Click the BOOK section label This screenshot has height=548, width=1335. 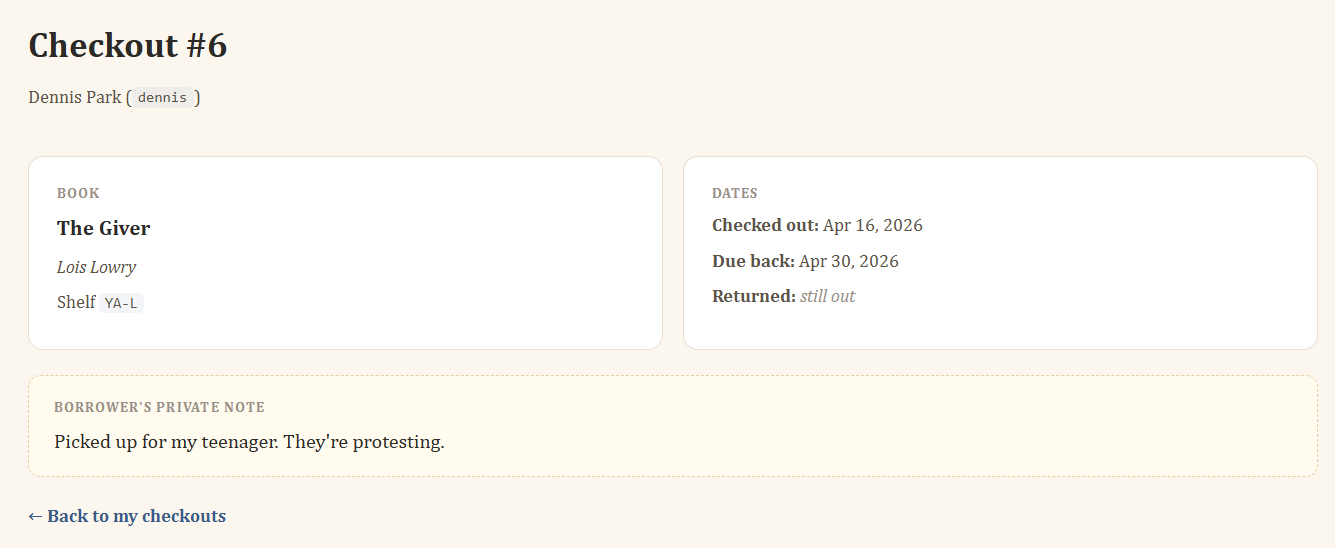click(78, 193)
